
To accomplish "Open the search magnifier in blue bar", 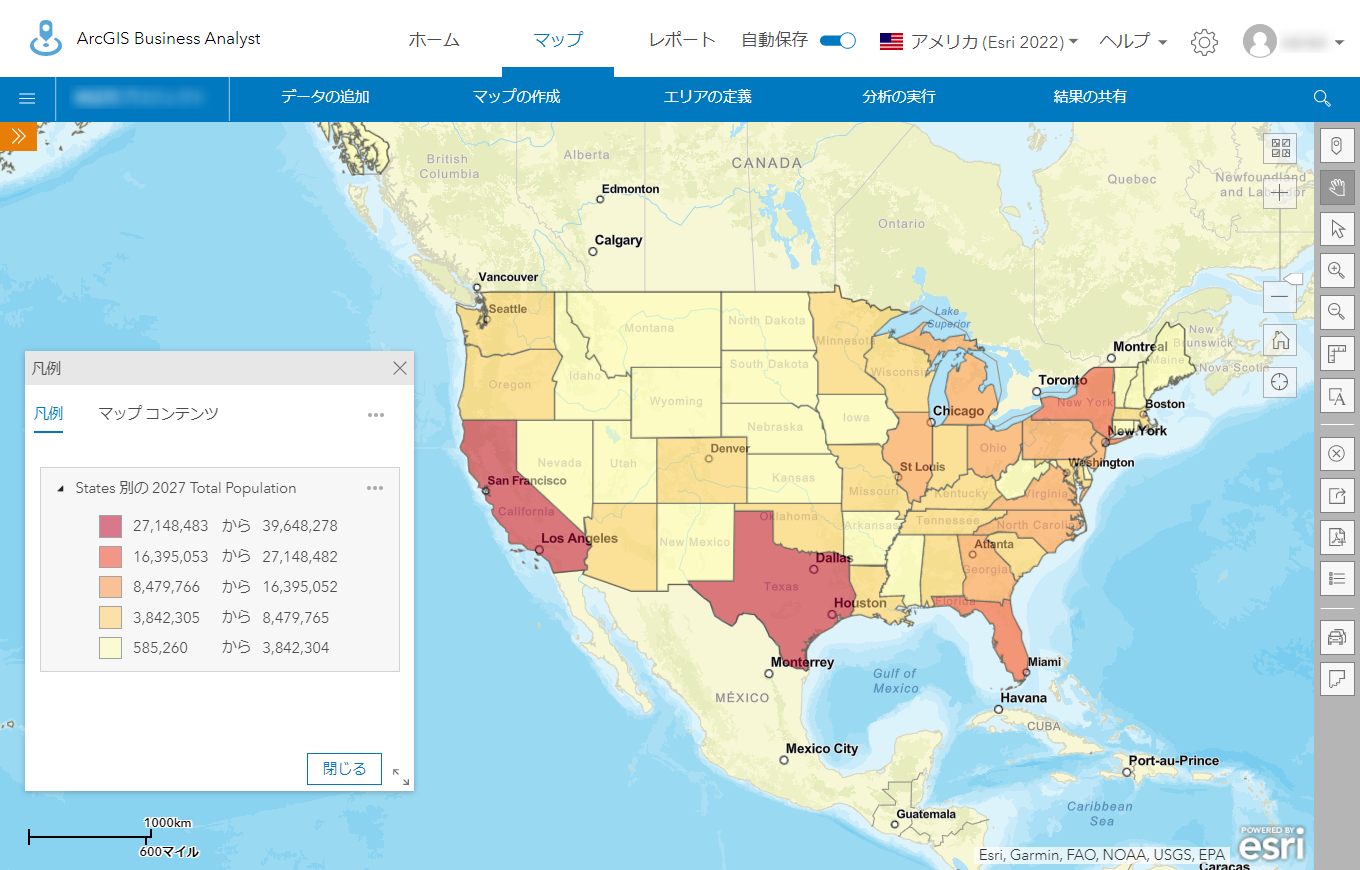I will coord(1322,98).
